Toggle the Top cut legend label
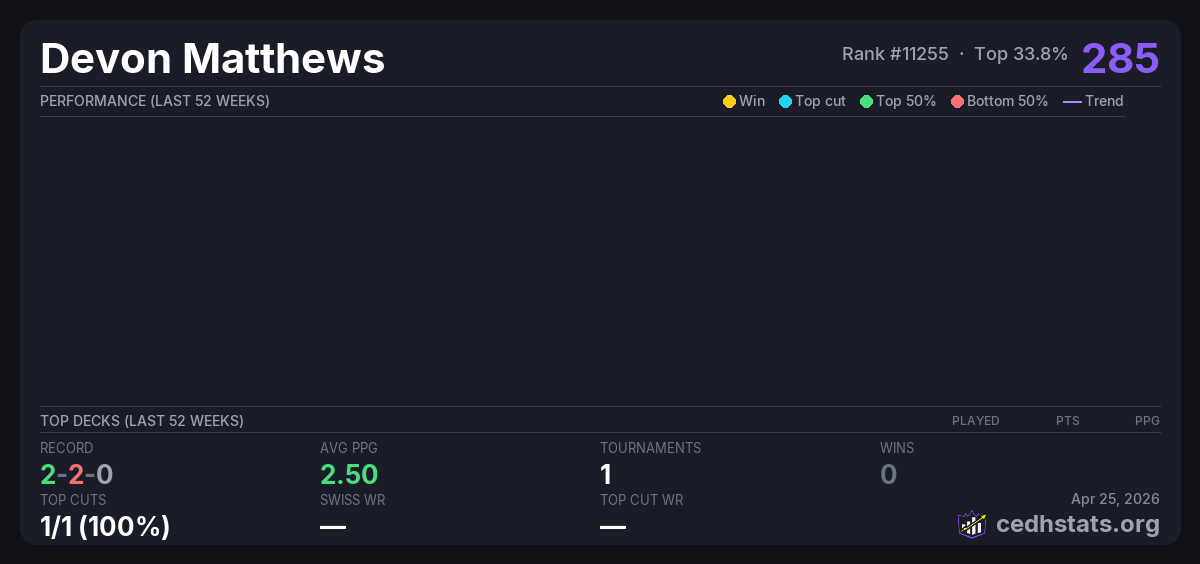This screenshot has width=1200, height=564. point(820,101)
